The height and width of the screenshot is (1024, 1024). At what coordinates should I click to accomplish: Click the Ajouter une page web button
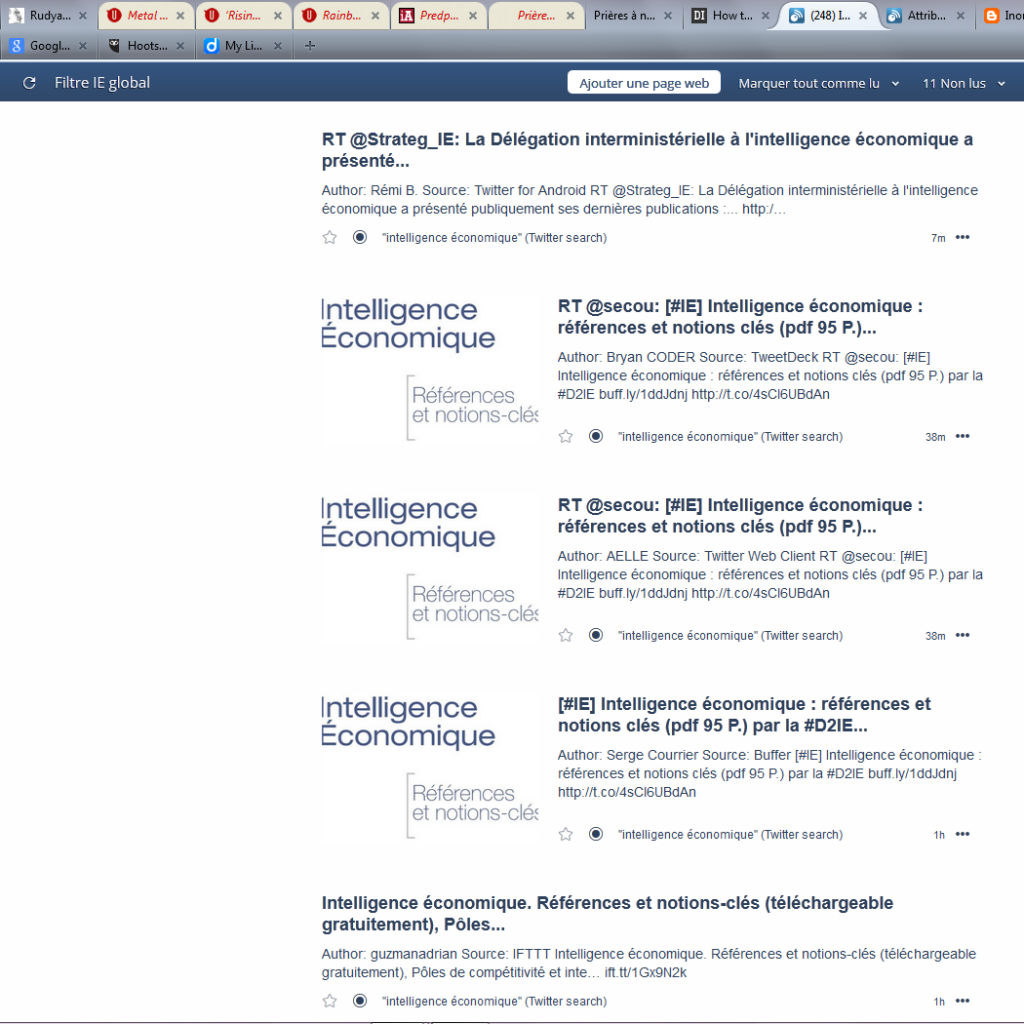644,83
